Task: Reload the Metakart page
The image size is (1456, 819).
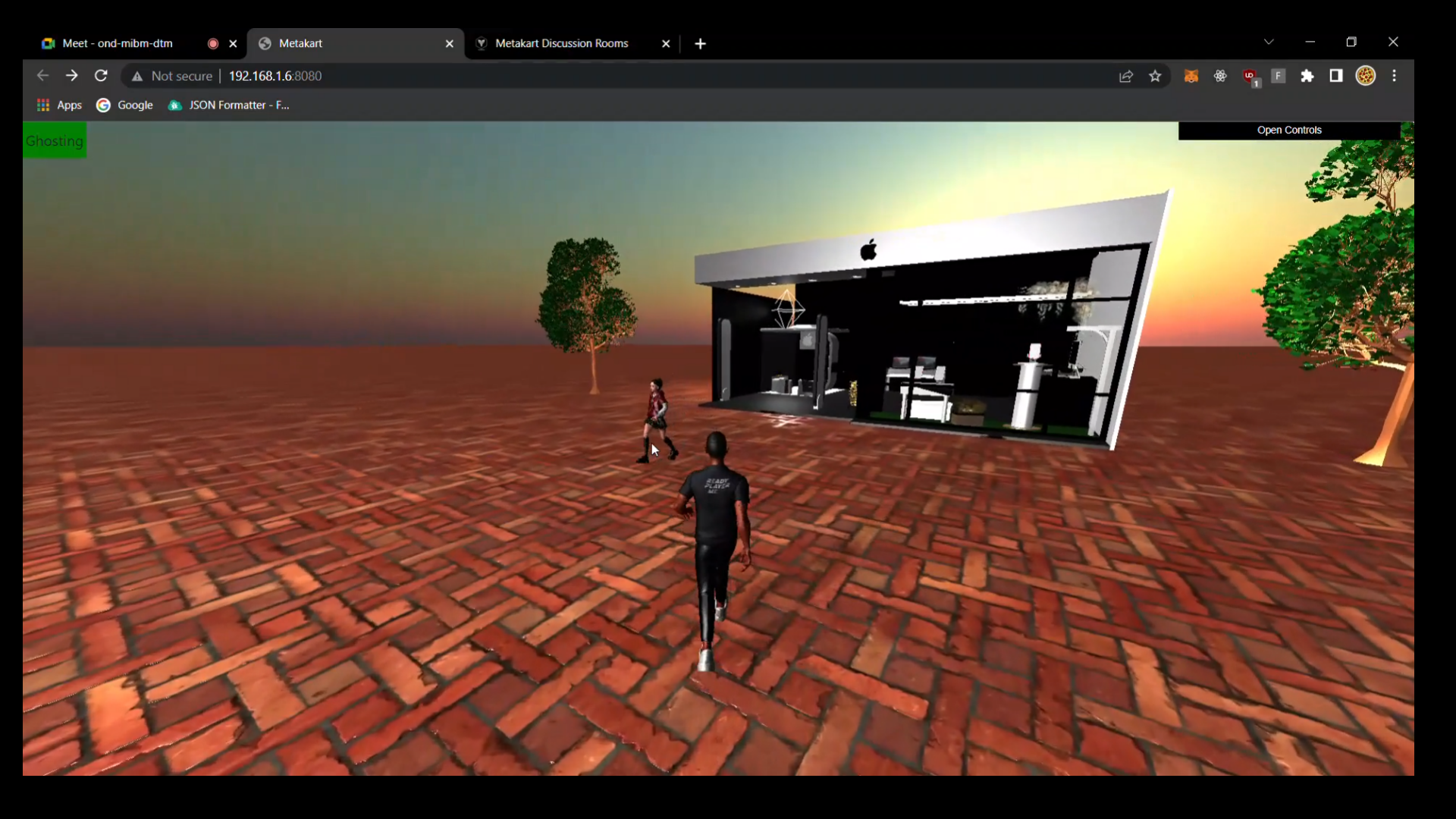Action: click(x=101, y=76)
